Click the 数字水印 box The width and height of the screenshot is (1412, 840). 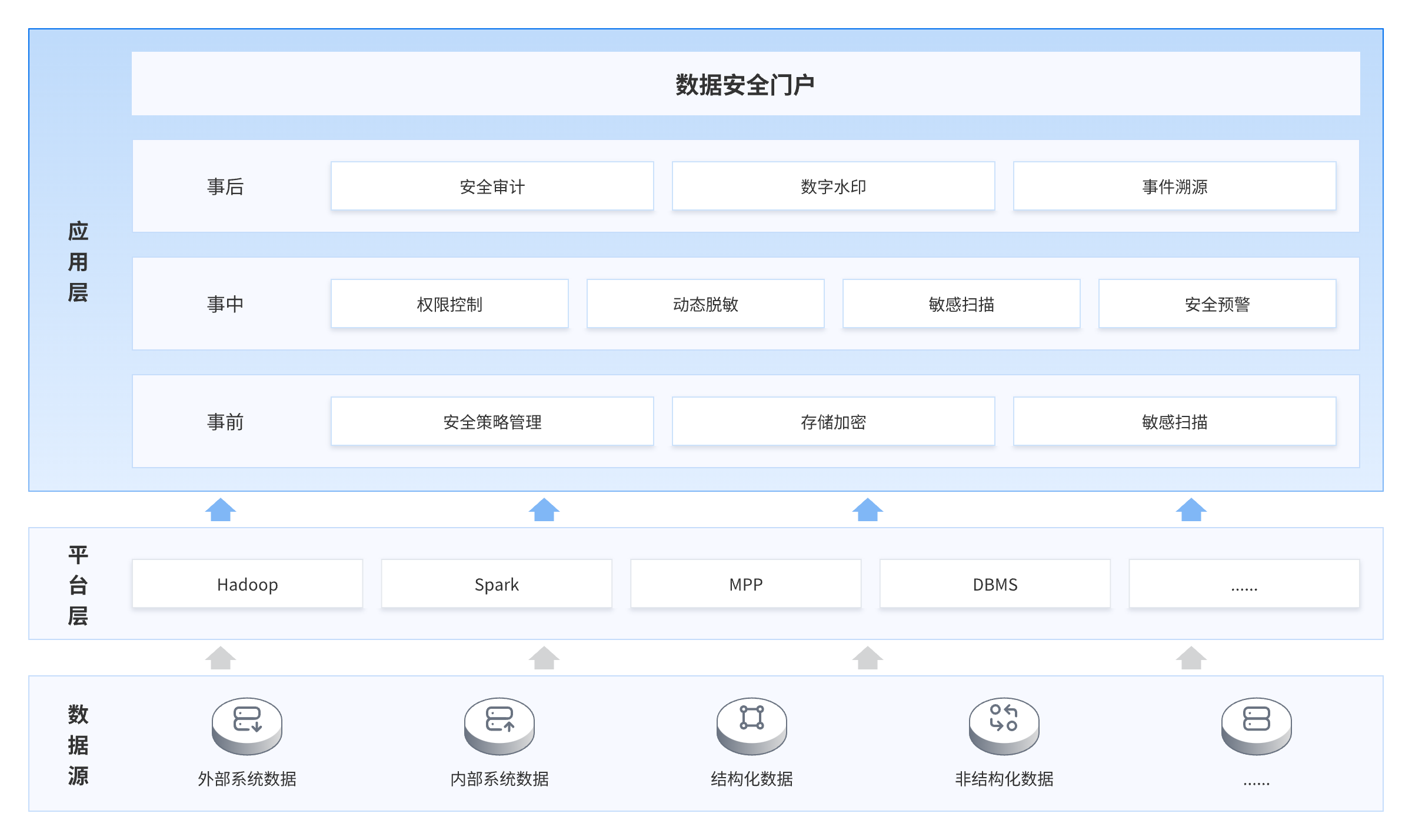(x=833, y=186)
